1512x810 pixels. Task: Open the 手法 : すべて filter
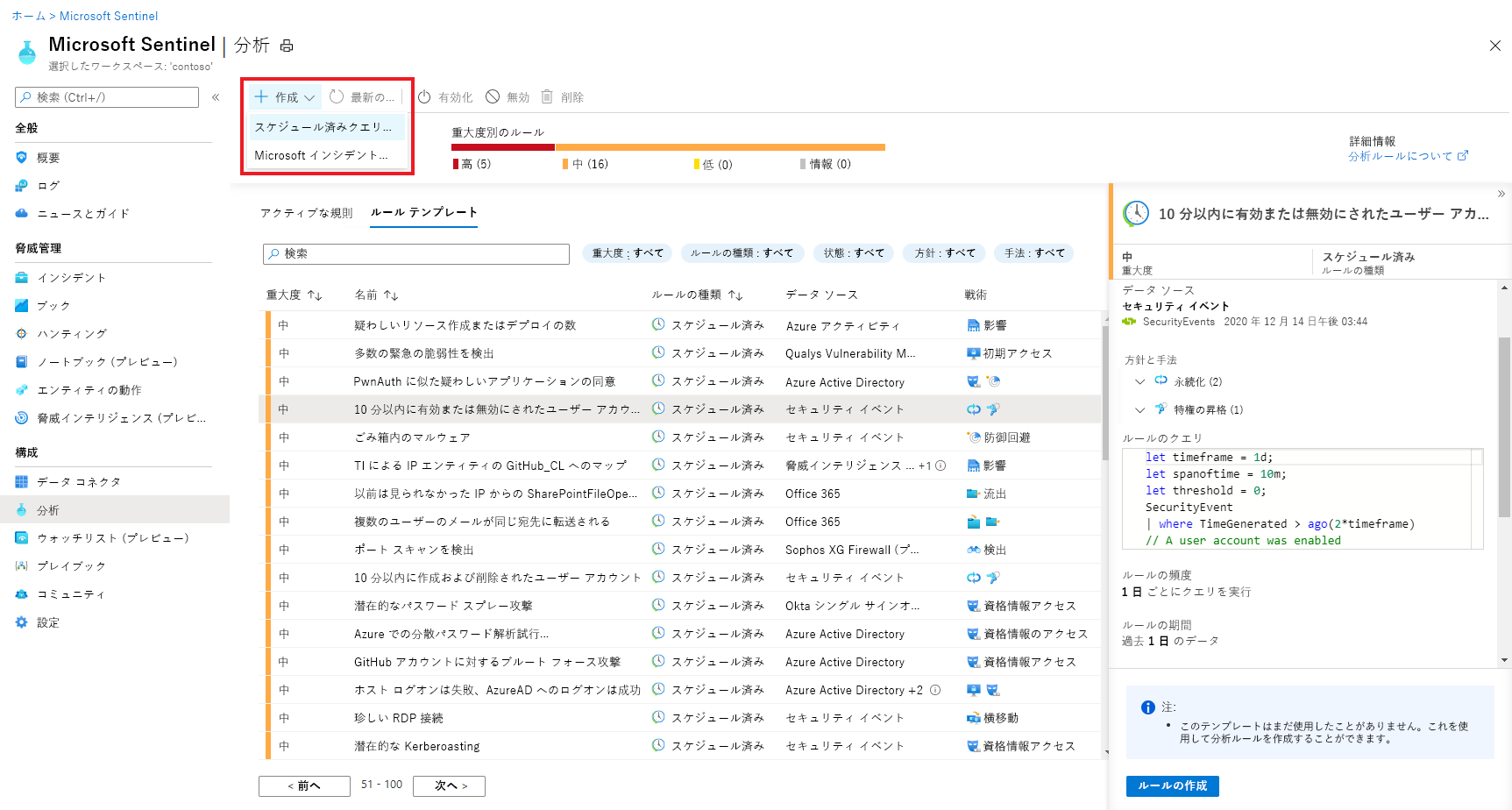click(x=1034, y=253)
